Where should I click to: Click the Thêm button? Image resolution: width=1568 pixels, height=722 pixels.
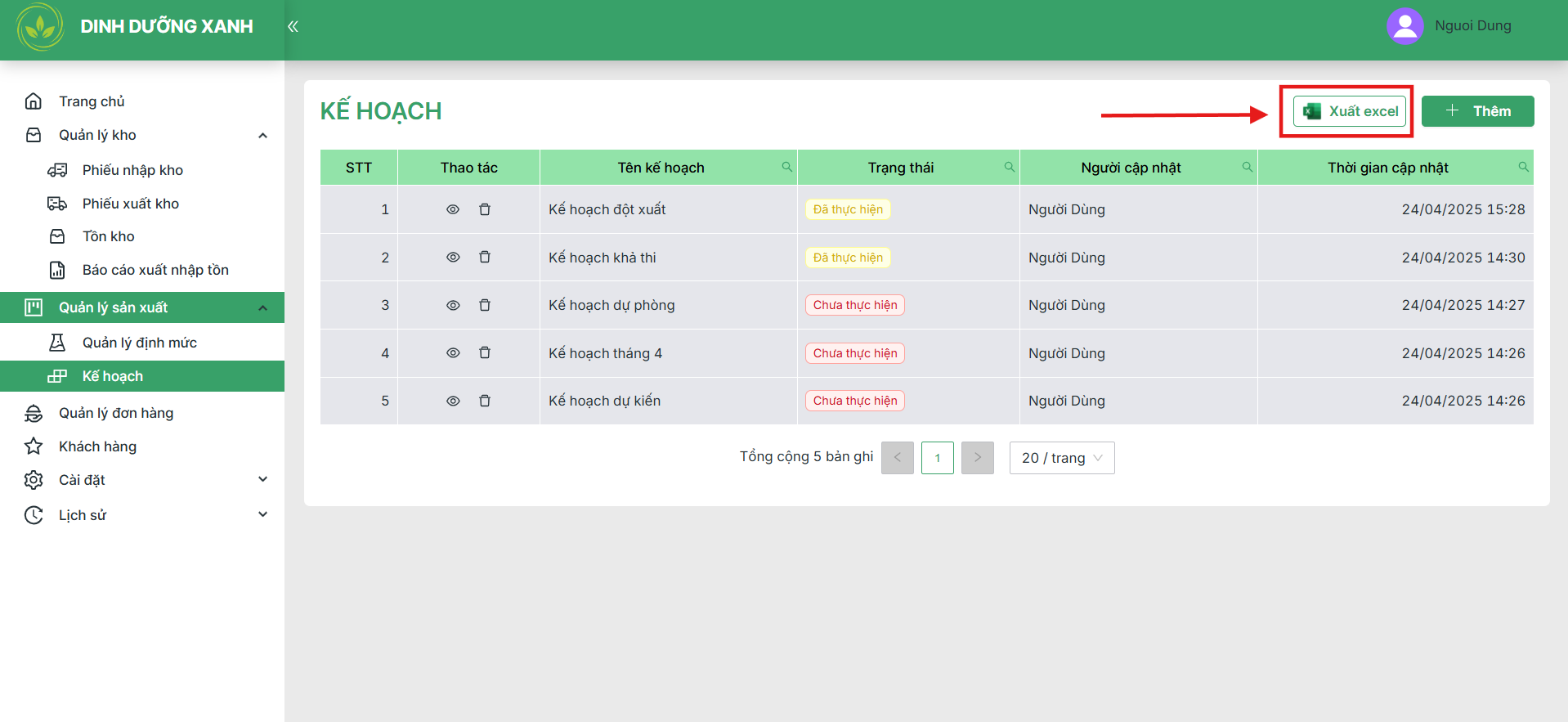1477,111
